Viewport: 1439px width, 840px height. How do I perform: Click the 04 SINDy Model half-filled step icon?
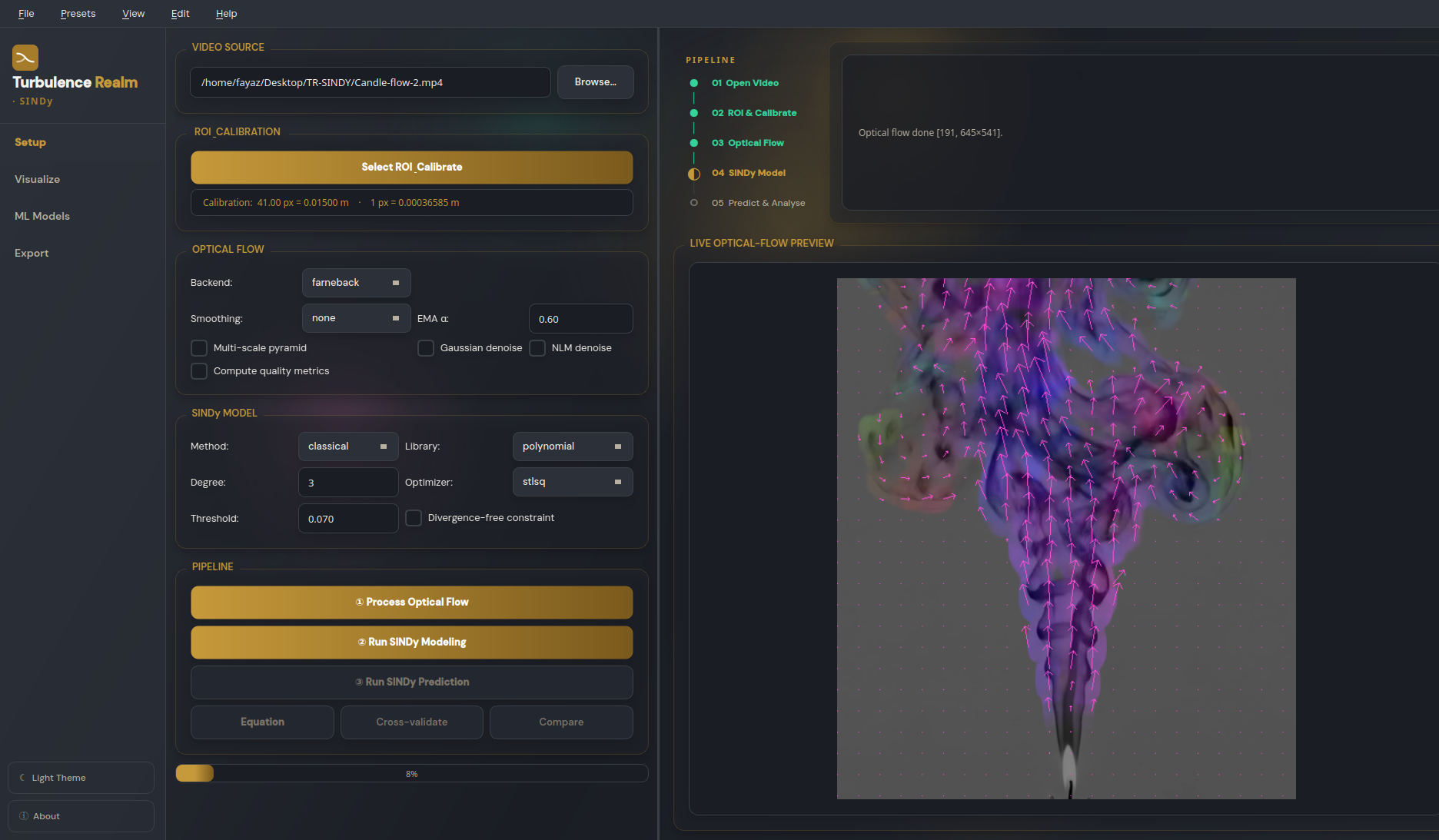click(694, 174)
